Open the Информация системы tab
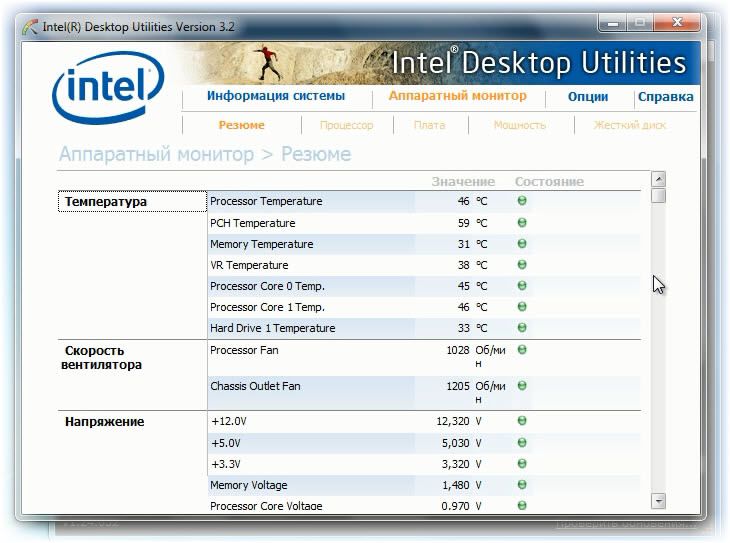Image resolution: width=730 pixels, height=543 pixels. pyautogui.click(x=275, y=97)
